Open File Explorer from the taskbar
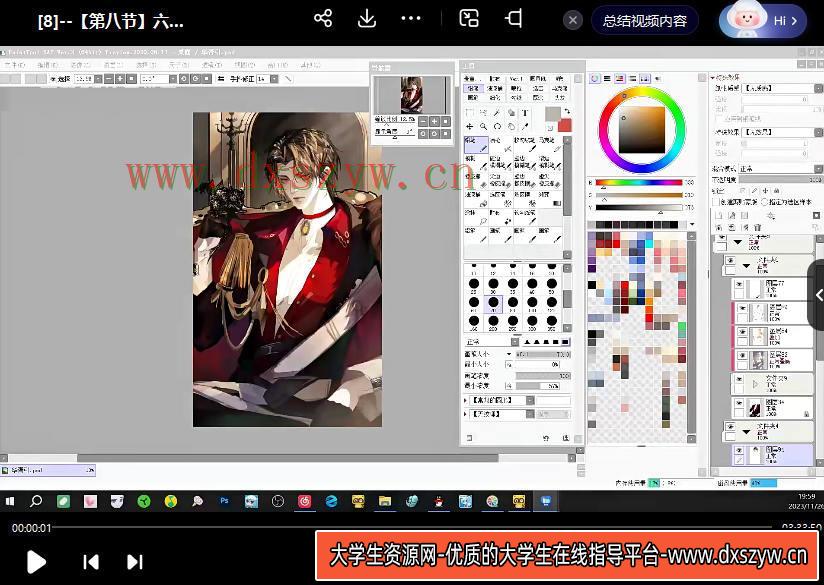 385,501
